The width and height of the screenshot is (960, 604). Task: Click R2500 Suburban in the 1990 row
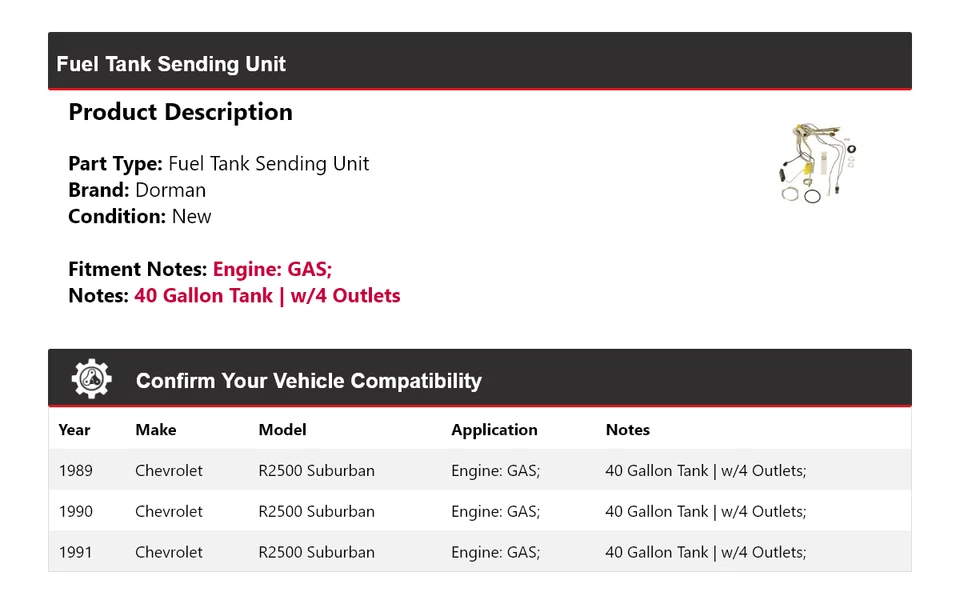(316, 511)
